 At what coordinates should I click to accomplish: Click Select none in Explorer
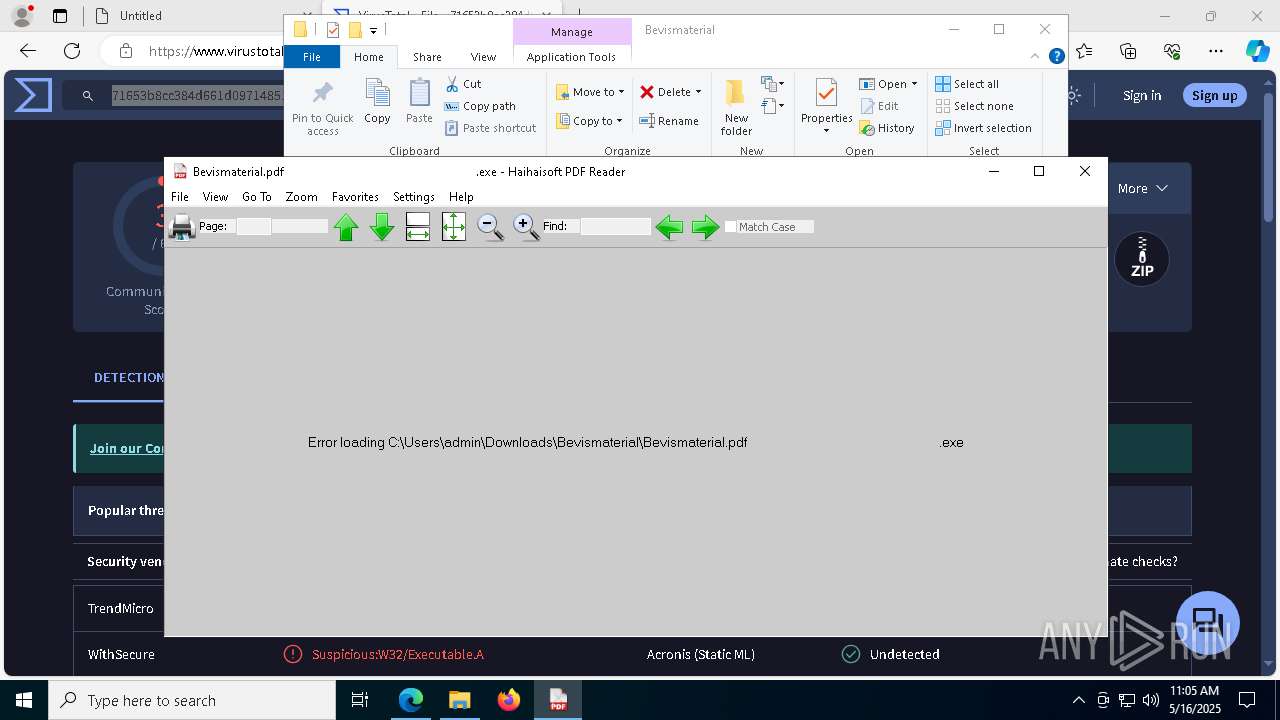[975, 106]
